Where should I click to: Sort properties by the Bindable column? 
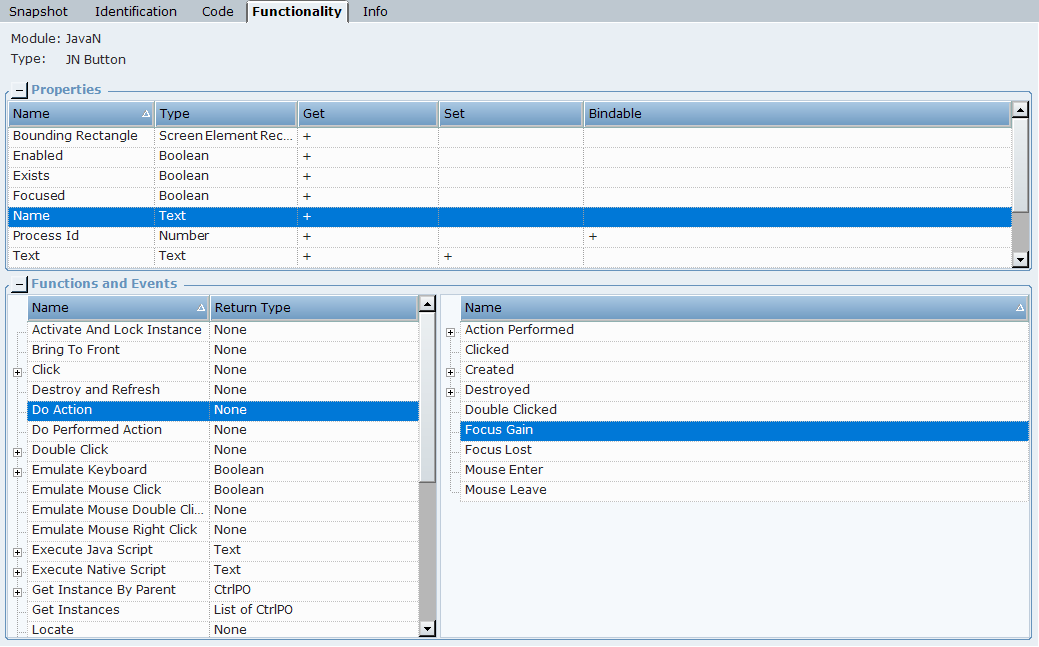[x=796, y=114]
